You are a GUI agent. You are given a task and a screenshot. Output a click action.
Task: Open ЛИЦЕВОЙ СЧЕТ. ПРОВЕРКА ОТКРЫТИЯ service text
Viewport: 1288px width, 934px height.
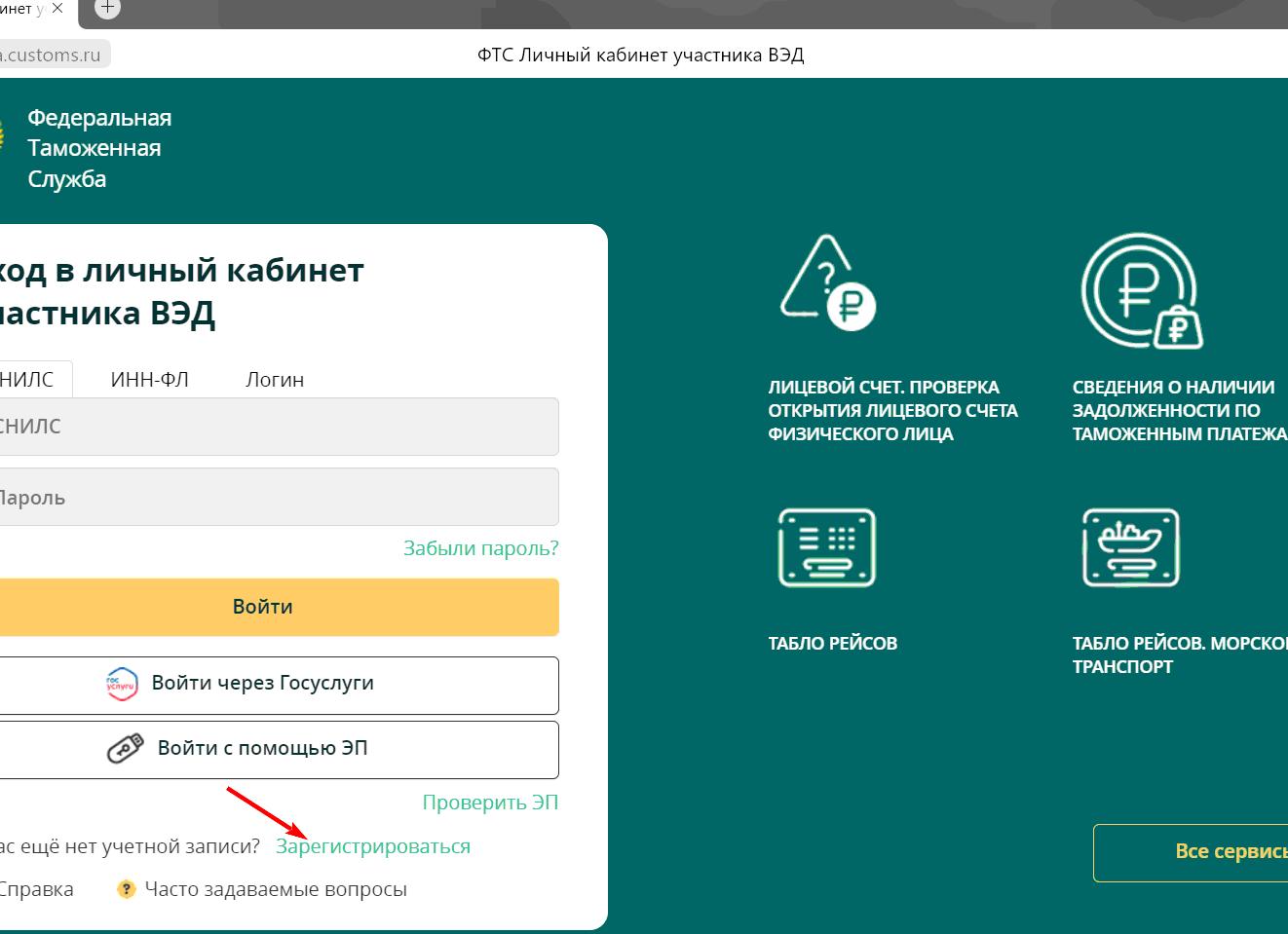[x=892, y=411]
